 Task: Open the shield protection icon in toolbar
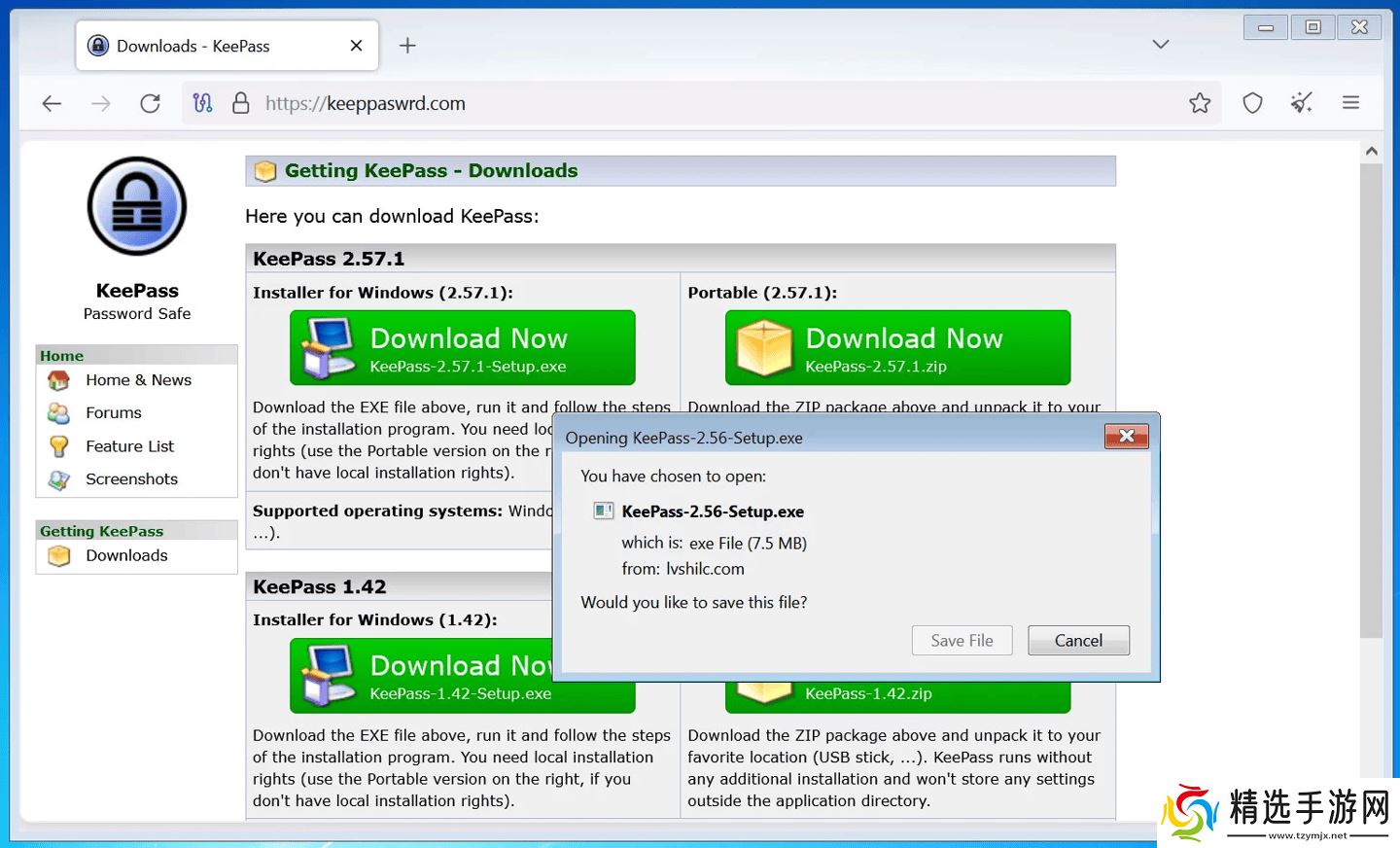pos(1252,103)
